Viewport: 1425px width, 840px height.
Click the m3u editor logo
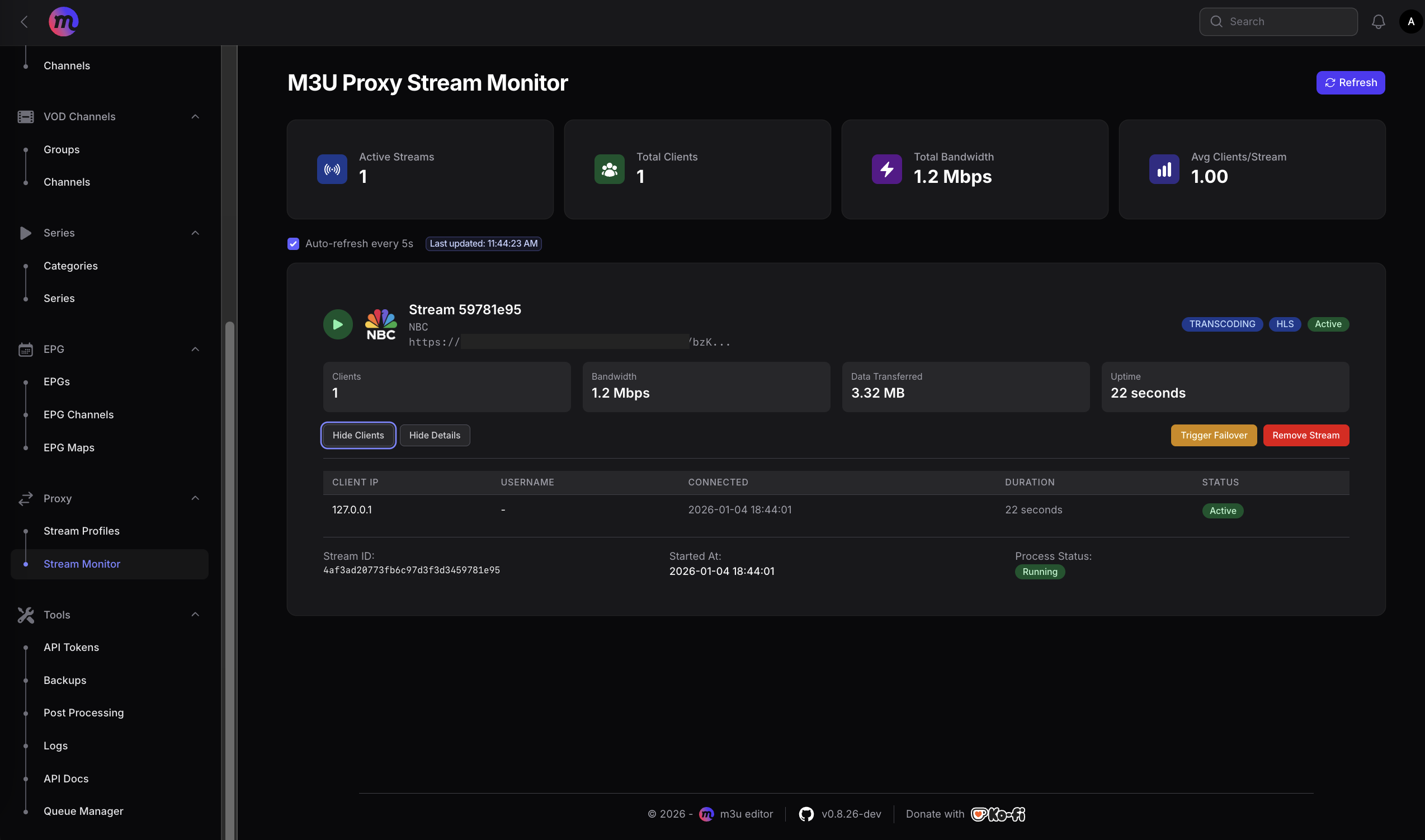click(x=63, y=21)
